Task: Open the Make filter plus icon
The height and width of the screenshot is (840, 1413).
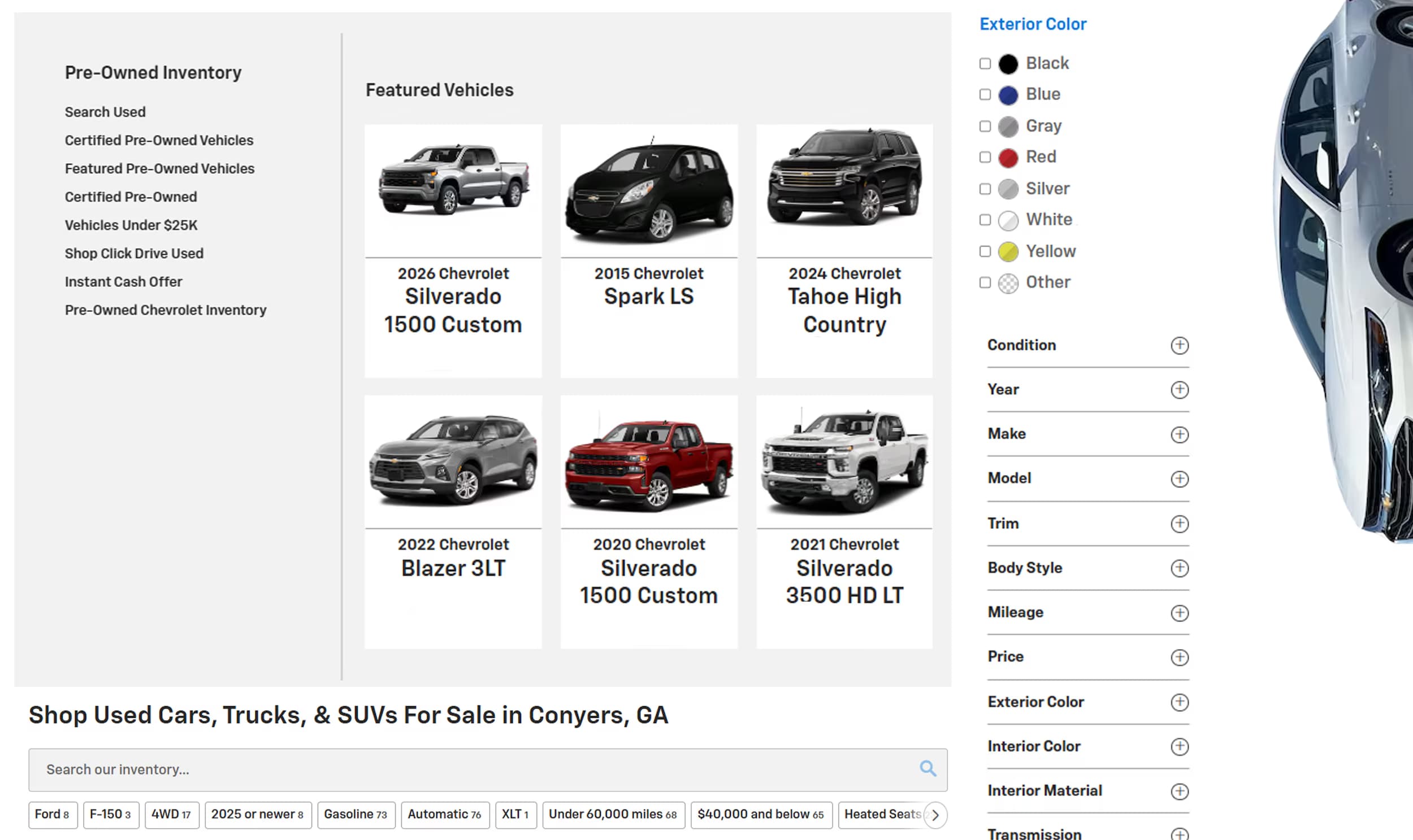Action: tap(1179, 434)
